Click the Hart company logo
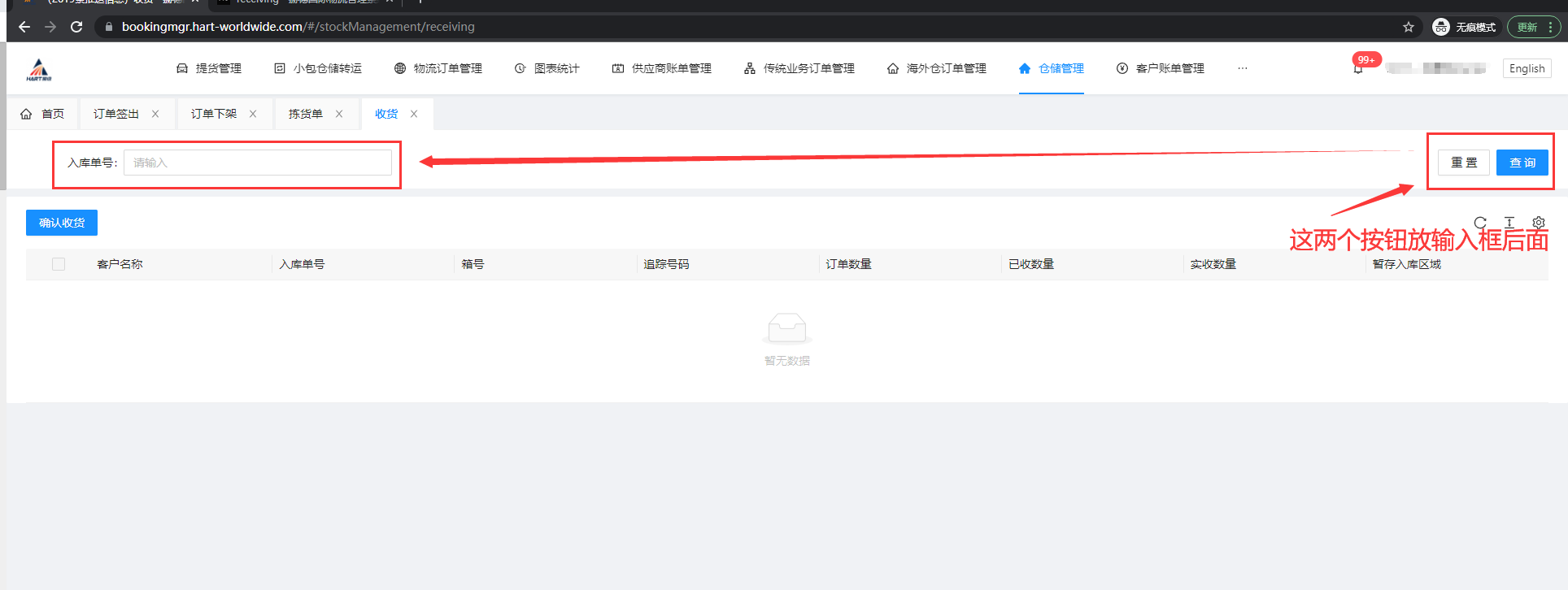The image size is (1568, 590). (x=39, y=69)
